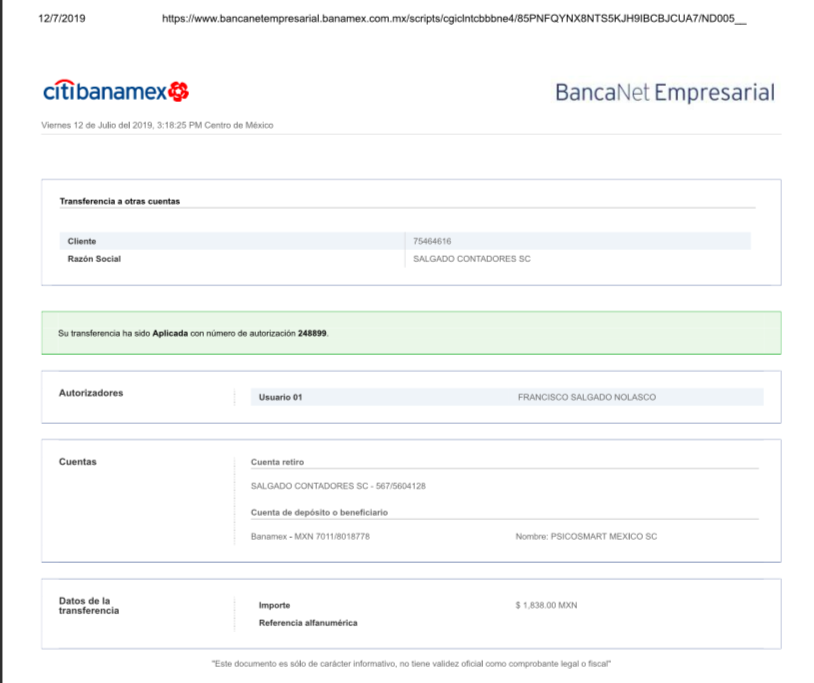Click the BancaNet Empresarial heading
The width and height of the screenshot is (814, 683).
[x=665, y=93]
